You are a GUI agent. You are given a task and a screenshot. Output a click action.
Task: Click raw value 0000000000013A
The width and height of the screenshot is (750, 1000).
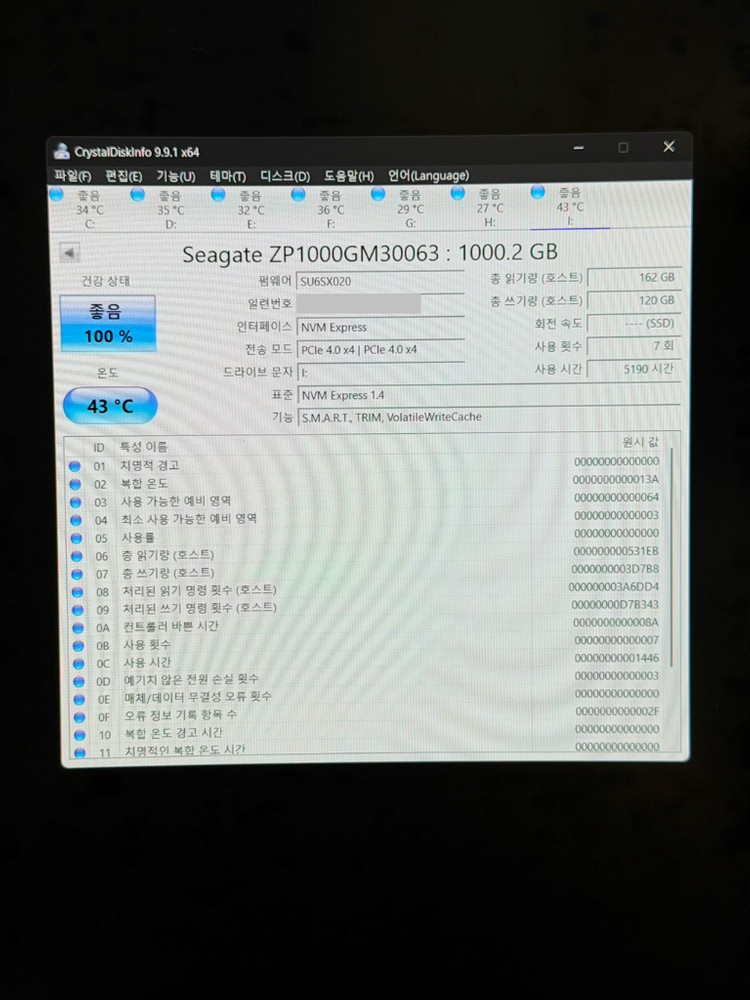[x=615, y=479]
